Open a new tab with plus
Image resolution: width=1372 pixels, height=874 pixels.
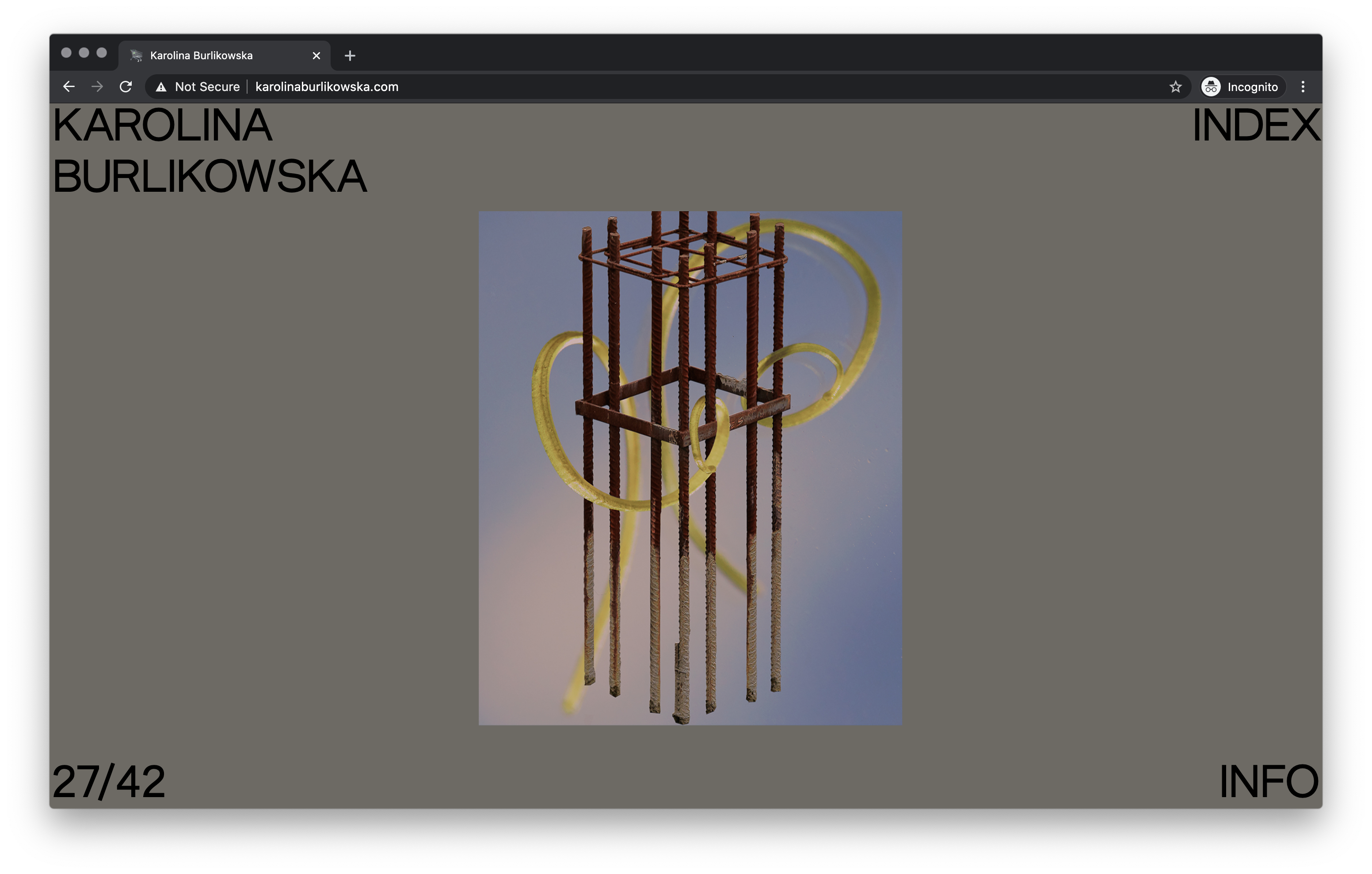pyautogui.click(x=350, y=56)
